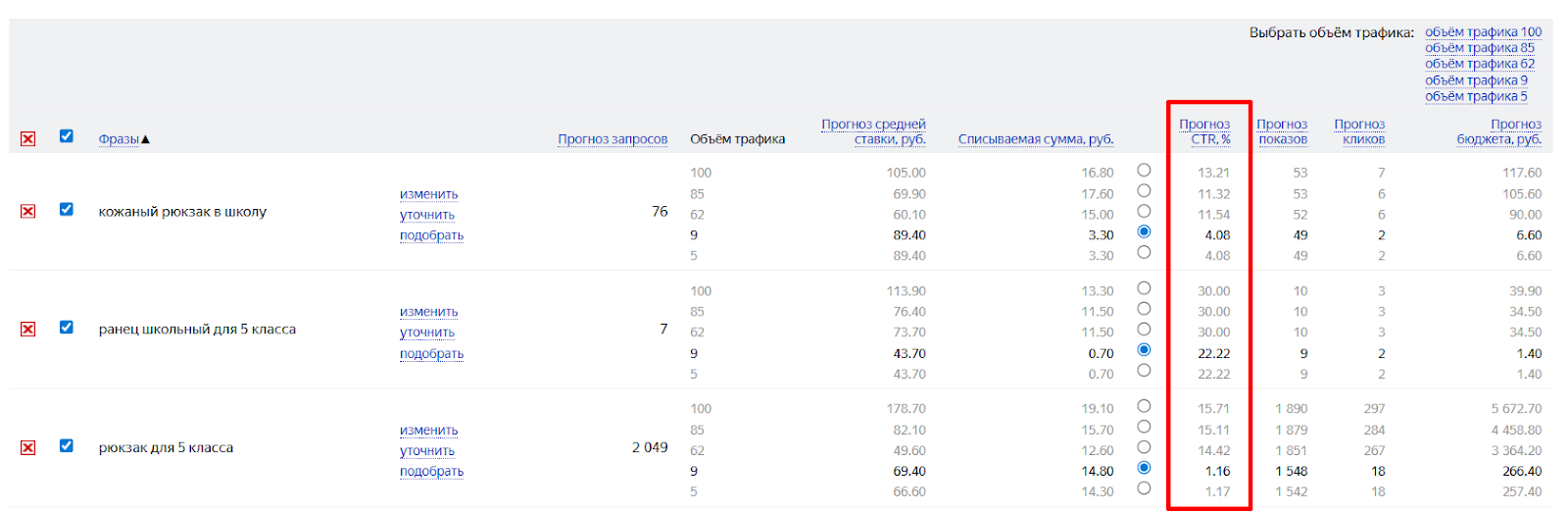Click 'изменить' for 'кожаный рюкзак в школу'

(428, 194)
